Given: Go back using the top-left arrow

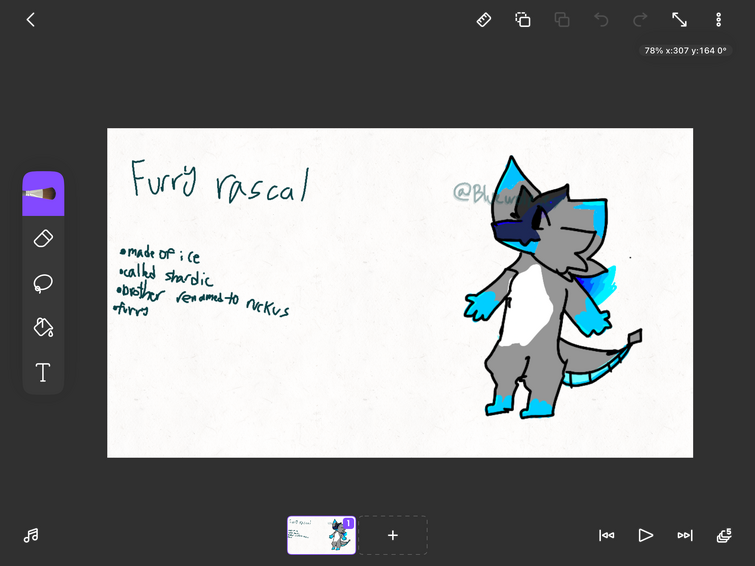Looking at the screenshot, I should pyautogui.click(x=31, y=20).
